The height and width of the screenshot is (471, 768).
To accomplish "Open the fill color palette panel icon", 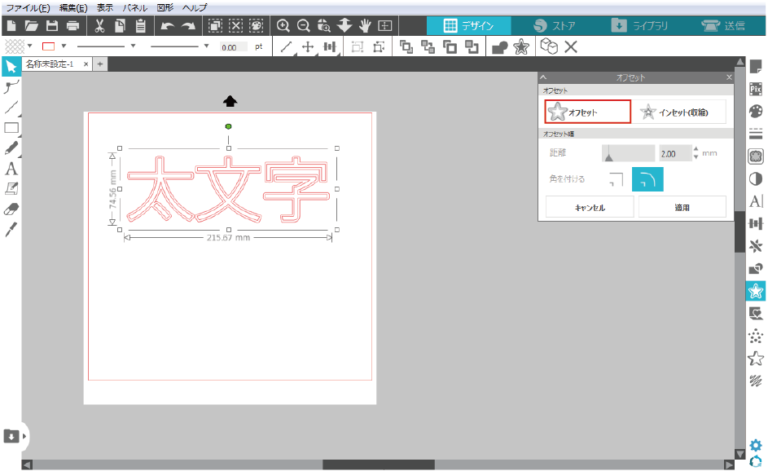I will pos(756,111).
